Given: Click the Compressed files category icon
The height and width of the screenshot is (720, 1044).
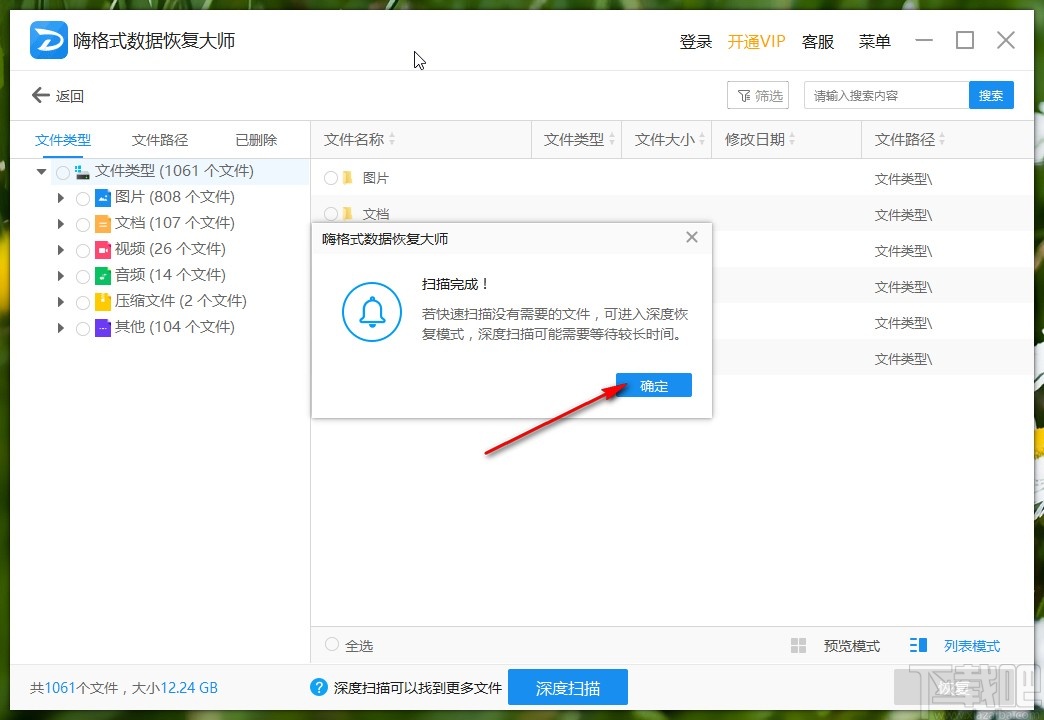Looking at the screenshot, I should (103, 301).
